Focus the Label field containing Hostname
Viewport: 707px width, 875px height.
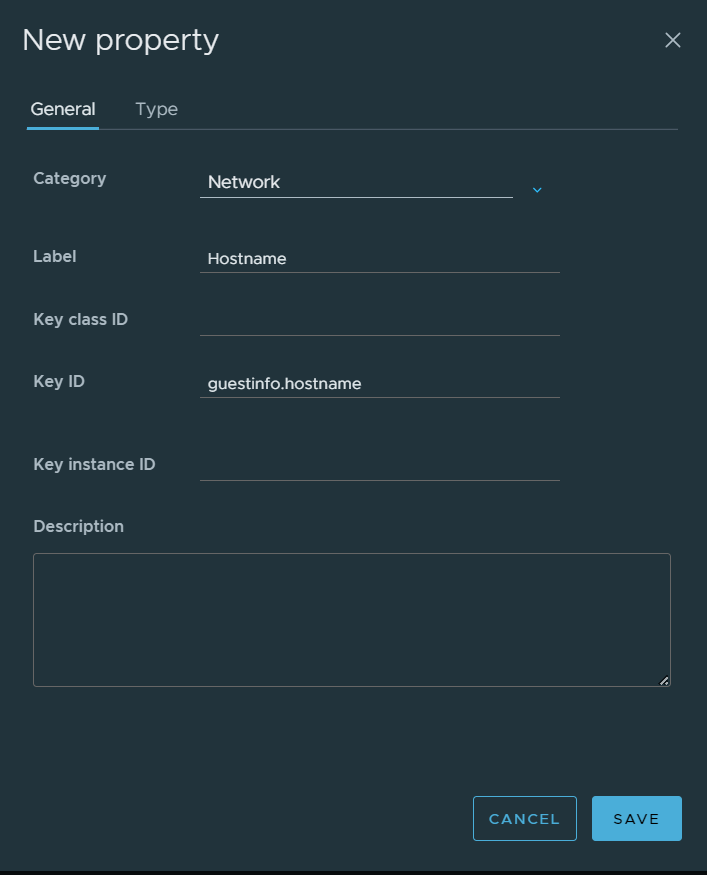(379, 259)
